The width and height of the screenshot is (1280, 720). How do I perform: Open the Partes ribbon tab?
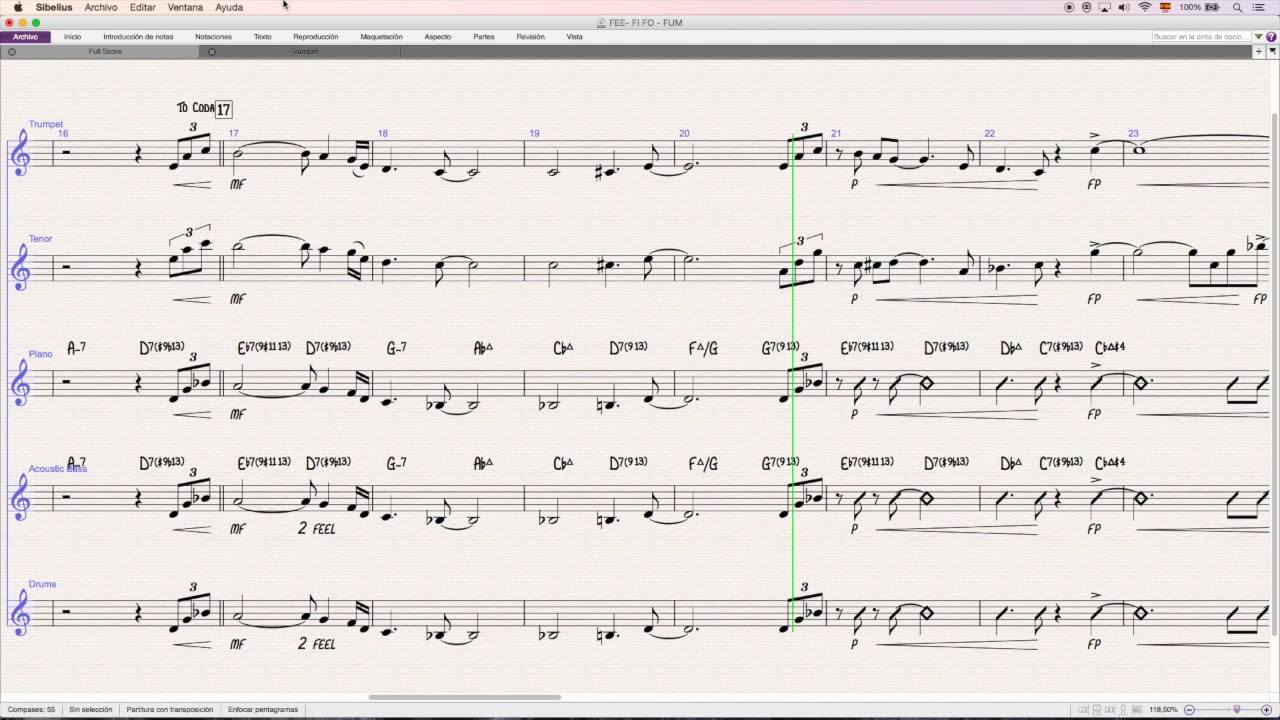[484, 37]
